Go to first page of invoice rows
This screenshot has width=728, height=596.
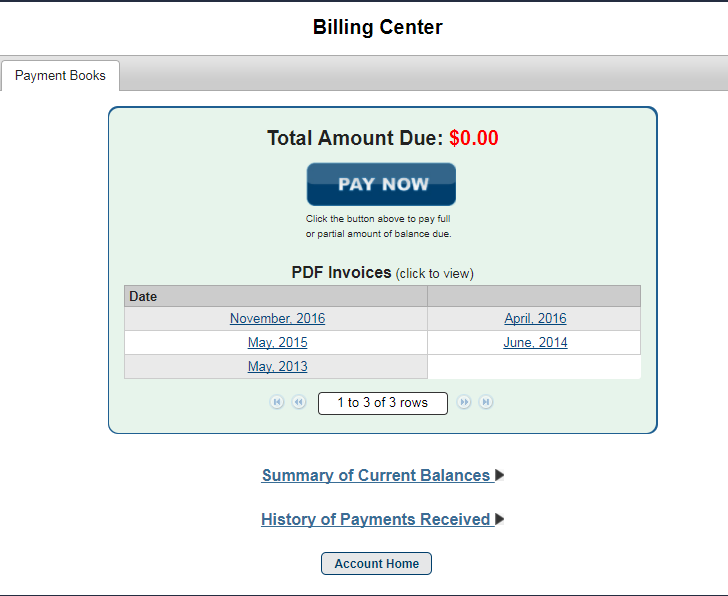point(277,402)
